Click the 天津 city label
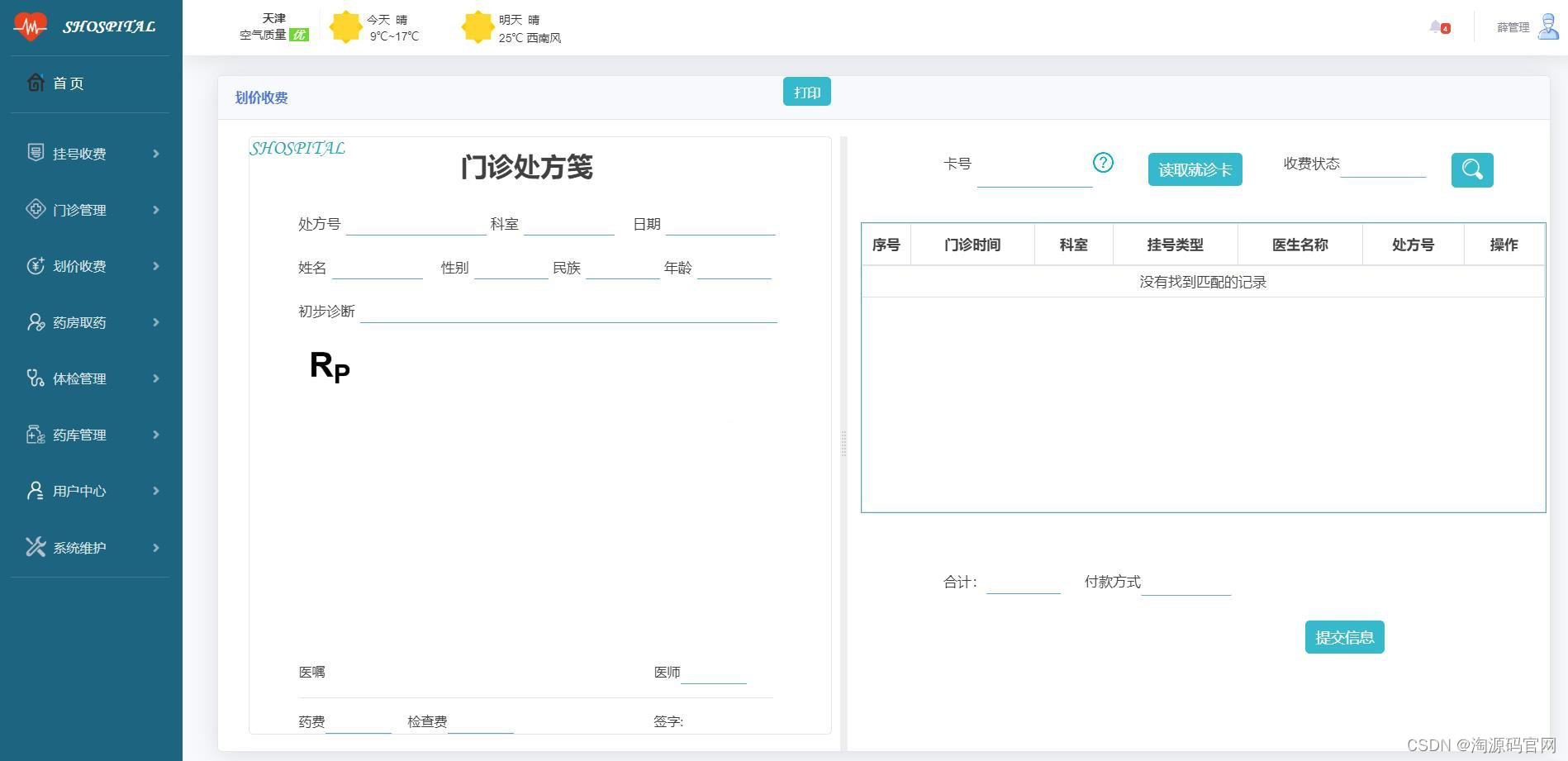 coord(274,18)
